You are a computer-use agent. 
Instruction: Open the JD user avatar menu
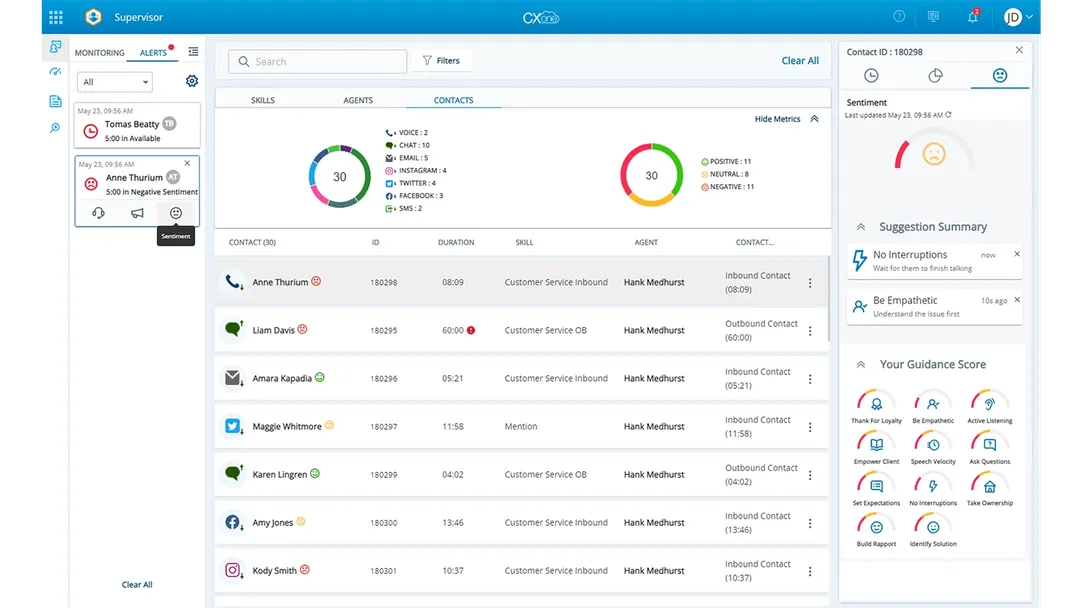point(1017,17)
